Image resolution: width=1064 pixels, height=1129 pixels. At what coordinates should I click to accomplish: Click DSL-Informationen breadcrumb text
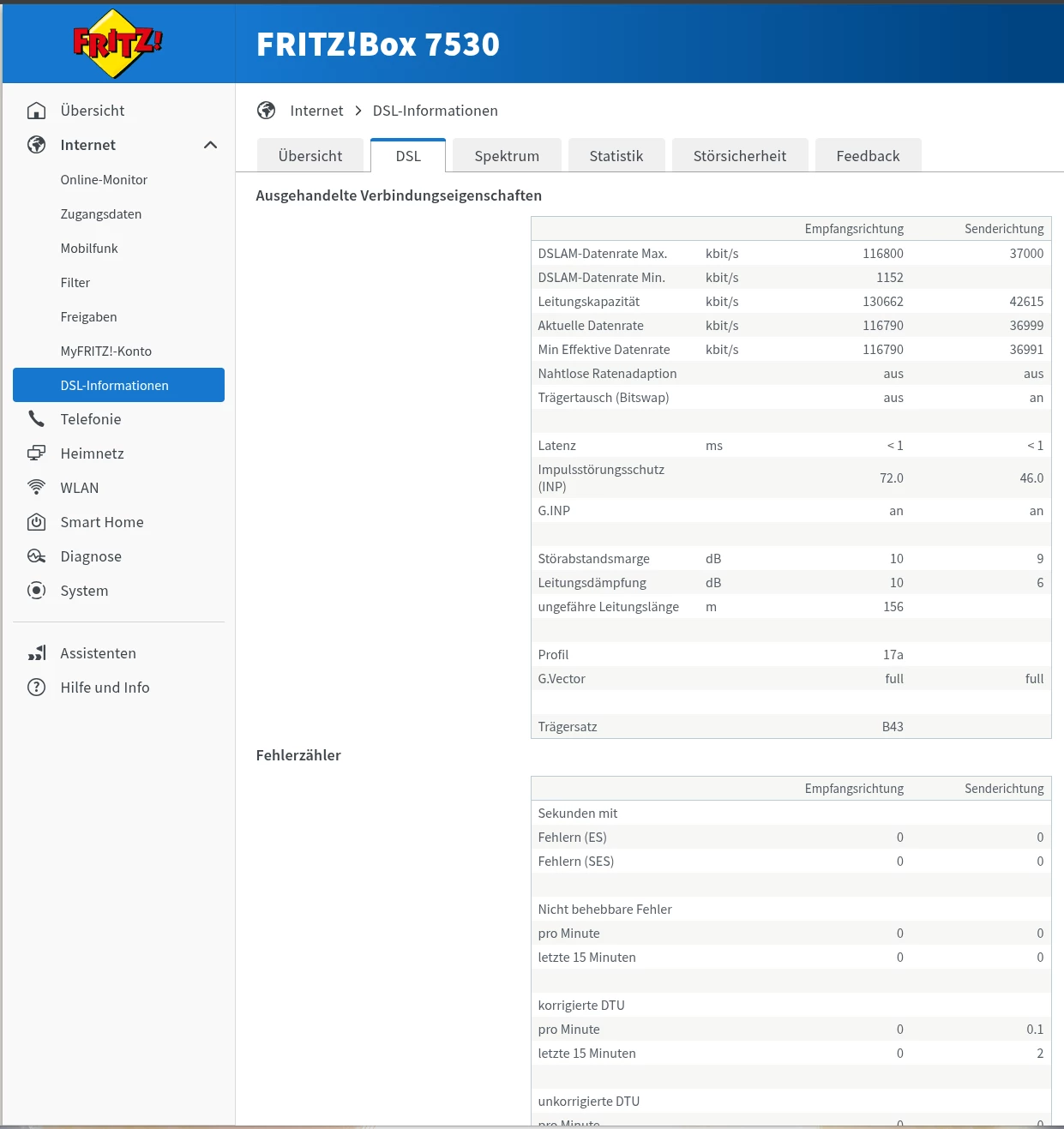(x=436, y=111)
